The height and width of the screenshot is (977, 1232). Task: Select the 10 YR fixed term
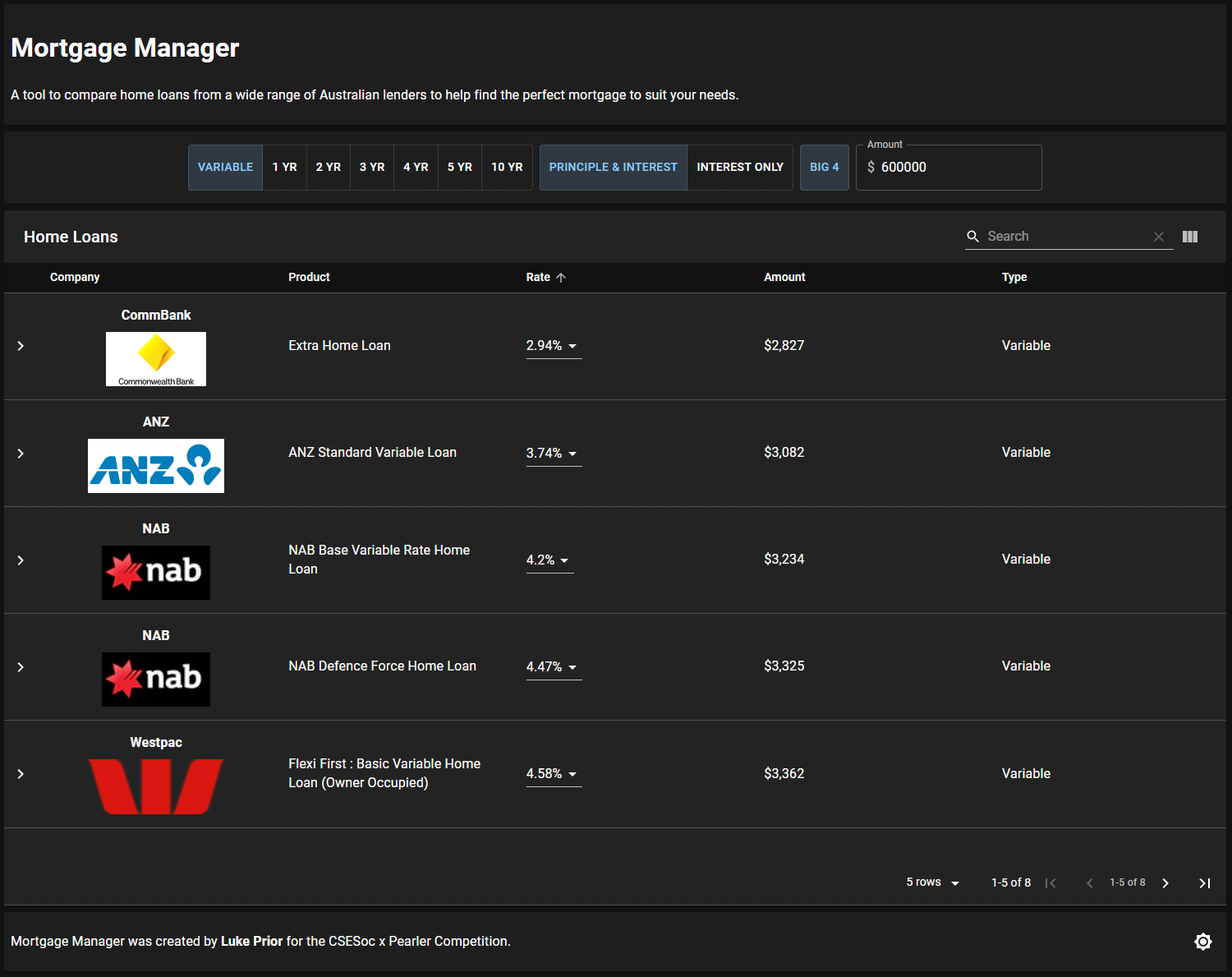click(x=507, y=168)
